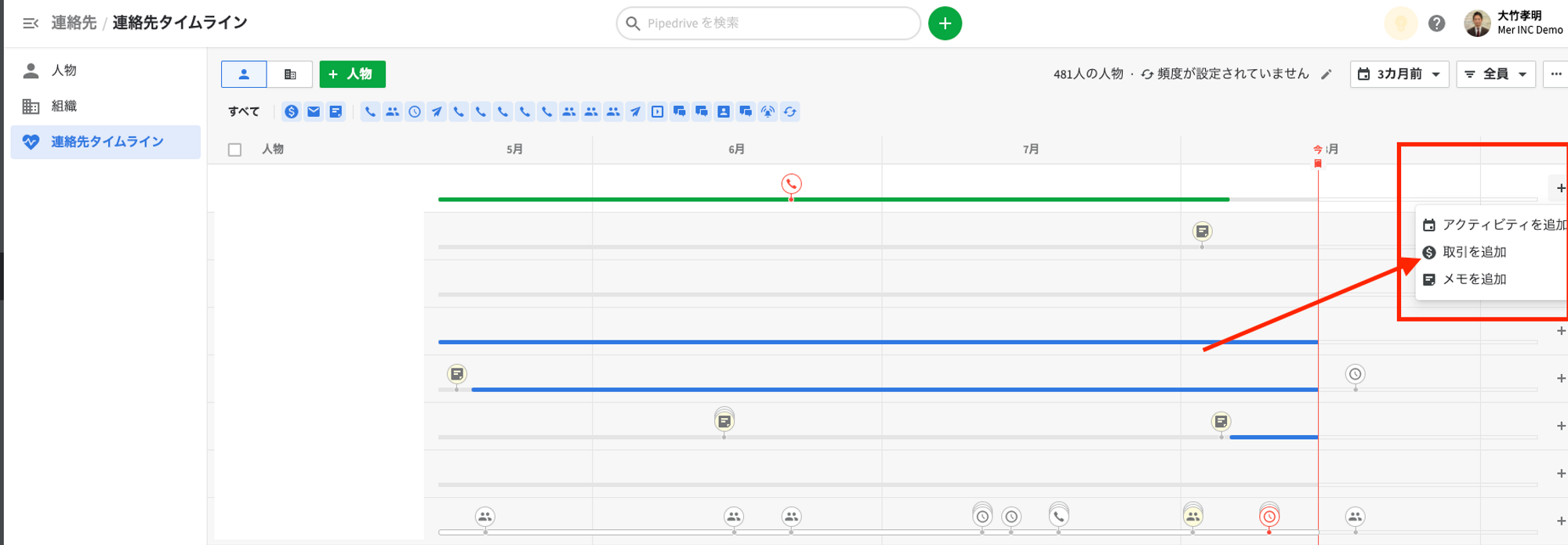This screenshot has width=1568, height=545.
Task: Filter by alarm bell activity icon
Action: point(768,111)
